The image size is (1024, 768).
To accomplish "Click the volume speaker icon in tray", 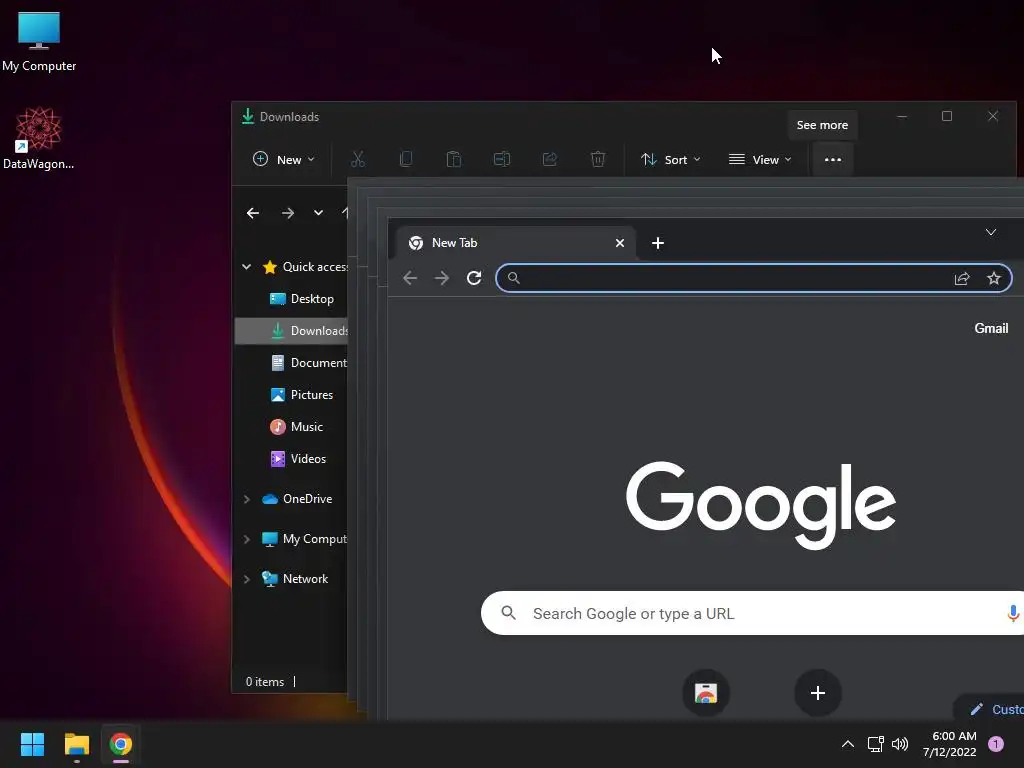I will click(x=900, y=744).
